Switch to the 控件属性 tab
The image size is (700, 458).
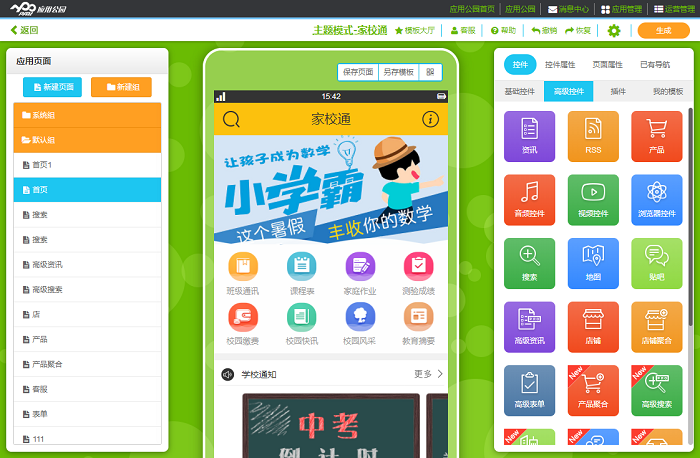click(x=560, y=65)
